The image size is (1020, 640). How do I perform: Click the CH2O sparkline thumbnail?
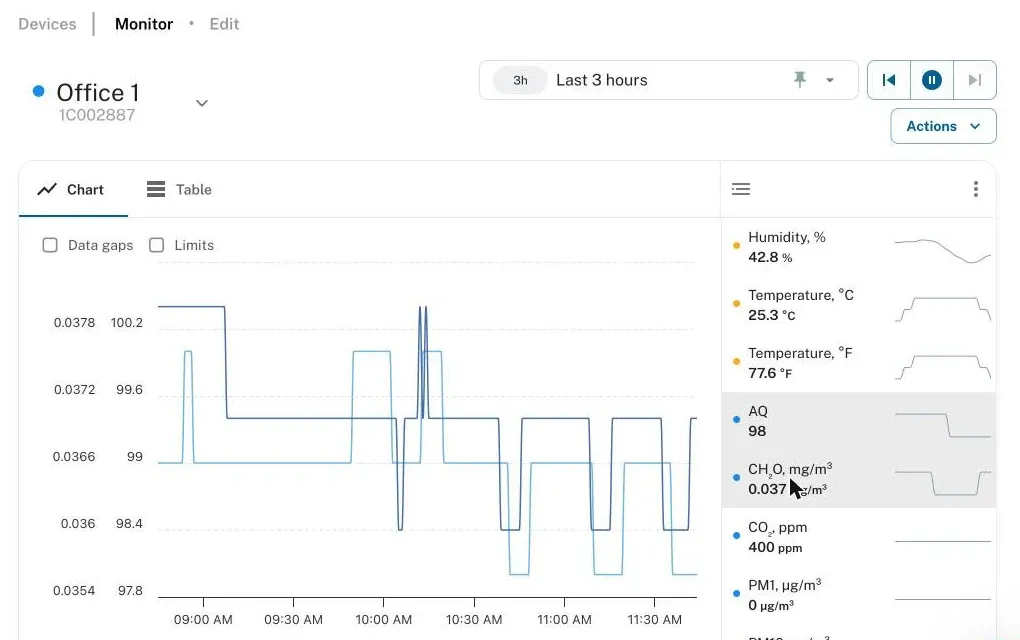pos(943,483)
